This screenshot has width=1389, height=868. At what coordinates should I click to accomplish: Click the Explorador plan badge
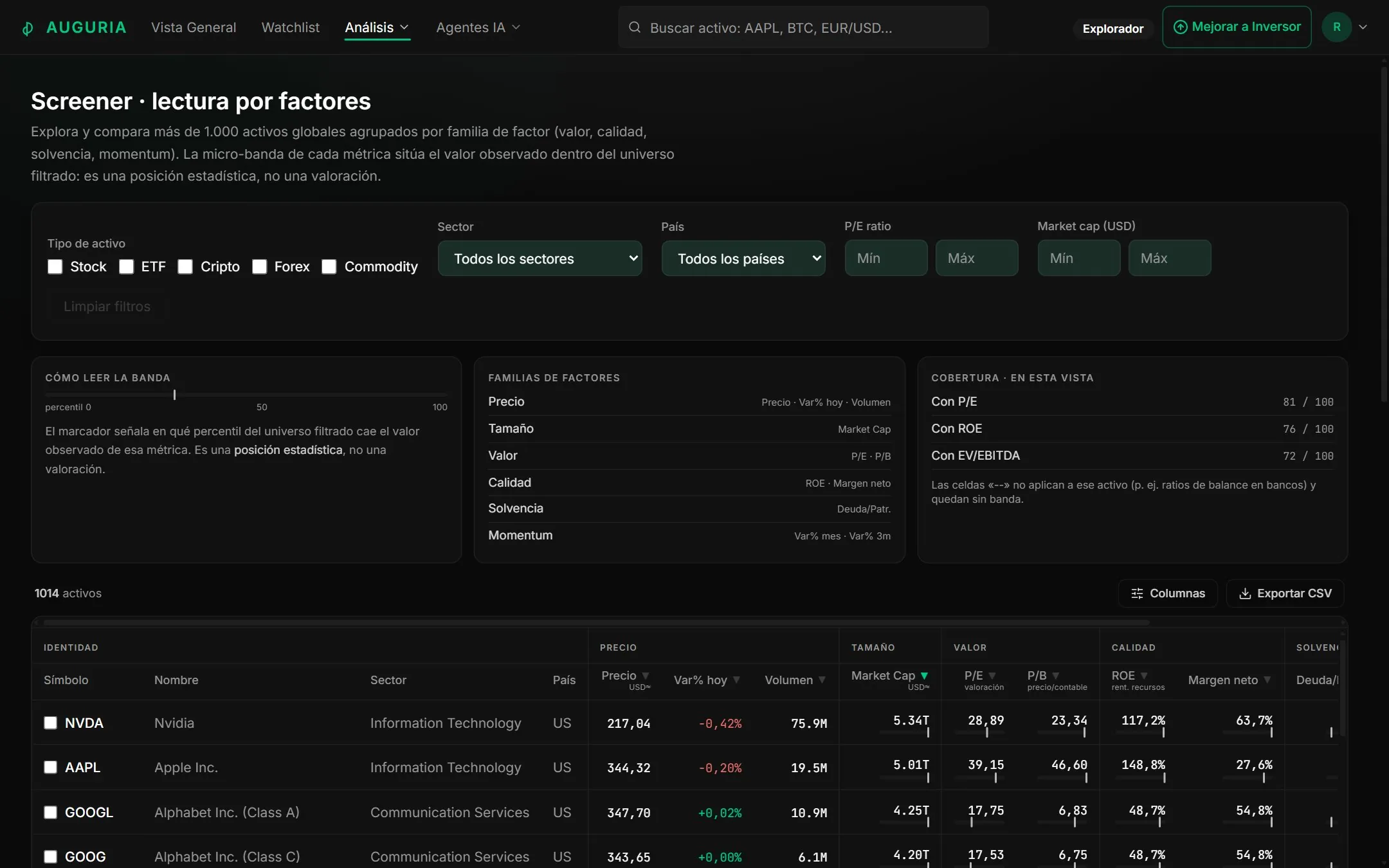click(x=1113, y=28)
